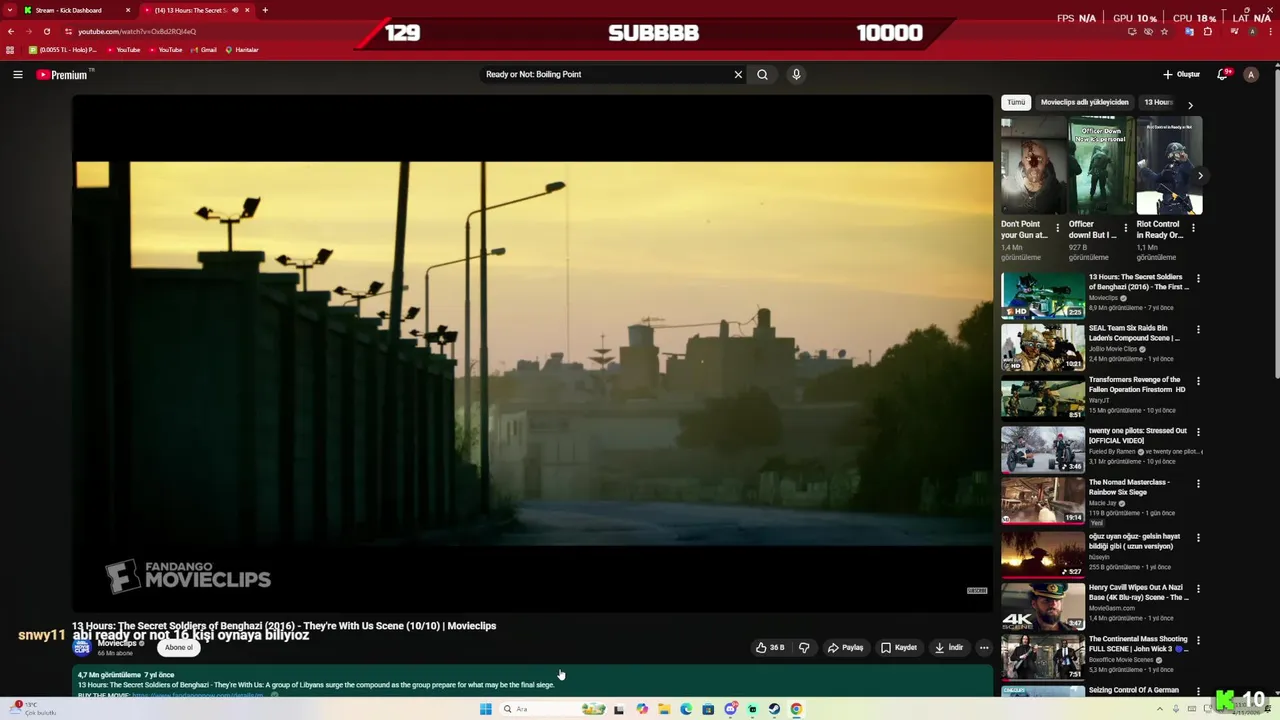Play twenty one pilots Stressed Out
Image resolution: width=1280 pixels, height=720 pixels.
click(x=1043, y=450)
